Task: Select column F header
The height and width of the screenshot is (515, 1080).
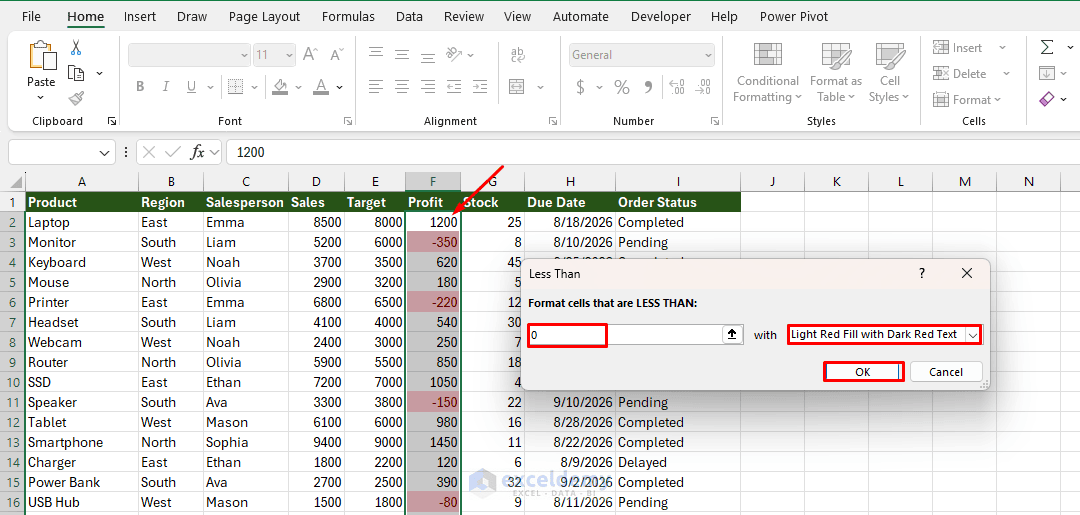Action: pyautogui.click(x=433, y=182)
